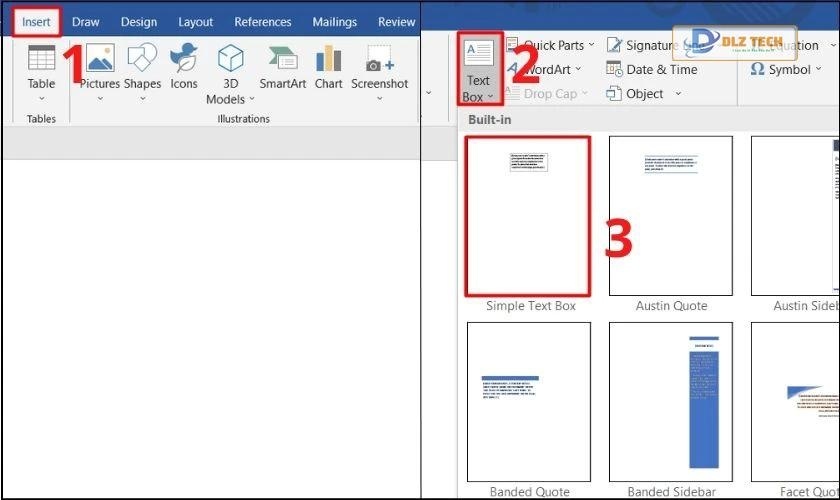Click the Object button
The image size is (840, 500).
(x=644, y=94)
